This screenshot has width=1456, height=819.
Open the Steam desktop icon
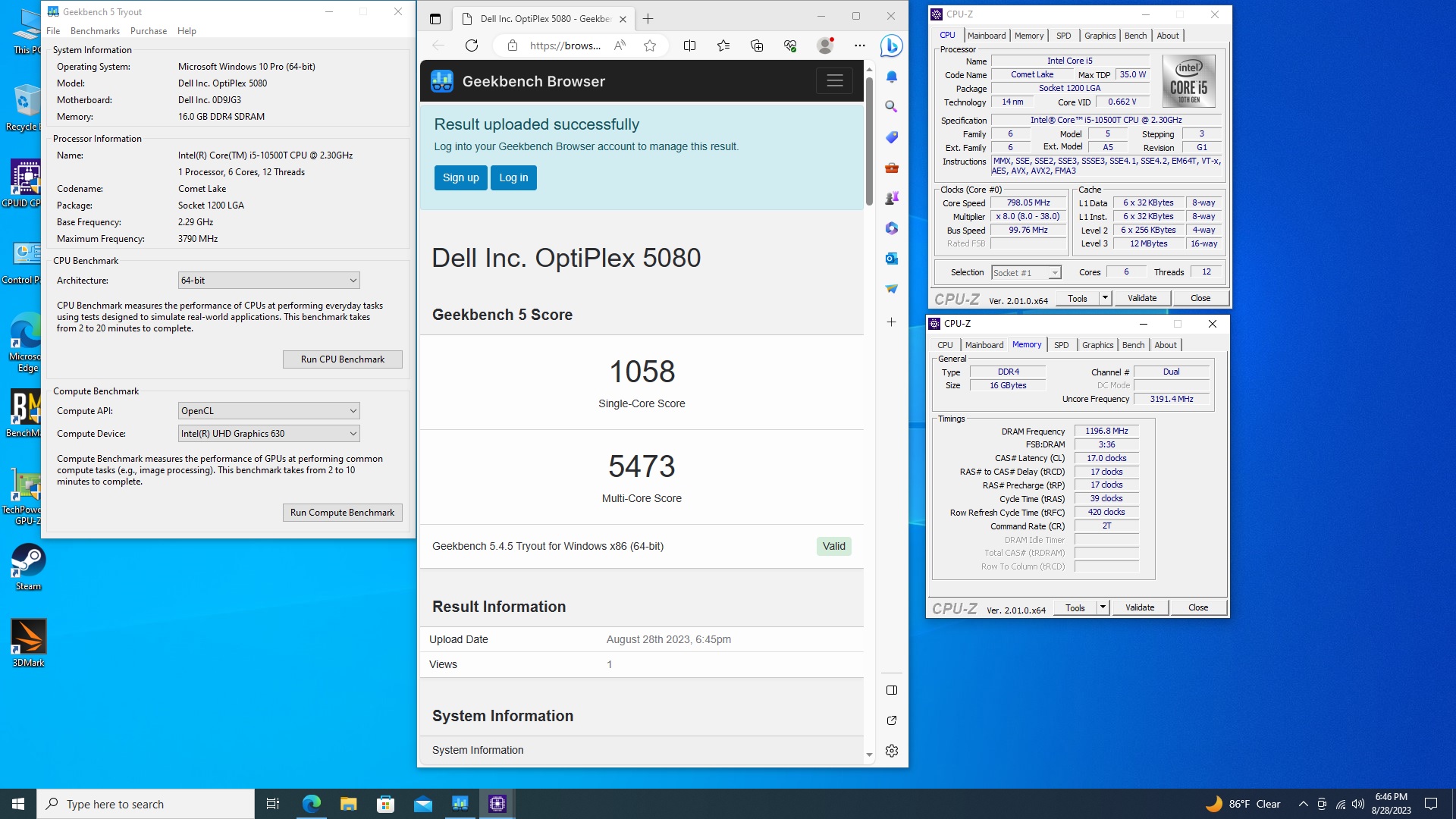28,567
